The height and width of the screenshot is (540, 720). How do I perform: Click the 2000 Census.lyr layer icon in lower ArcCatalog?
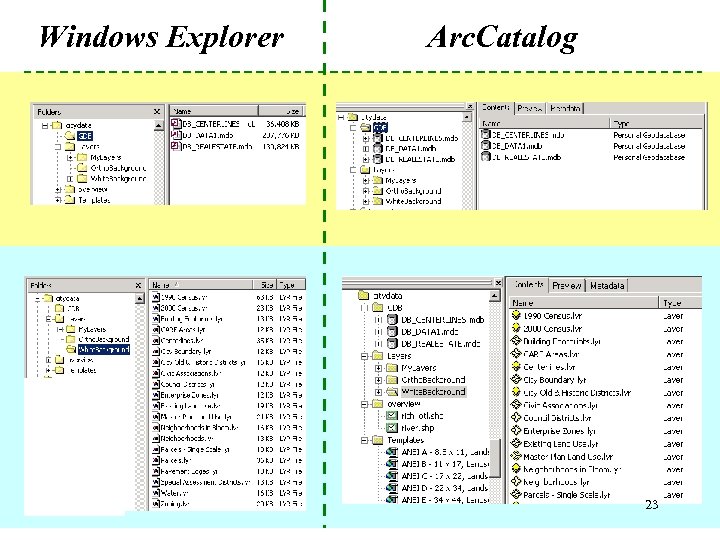click(516, 328)
